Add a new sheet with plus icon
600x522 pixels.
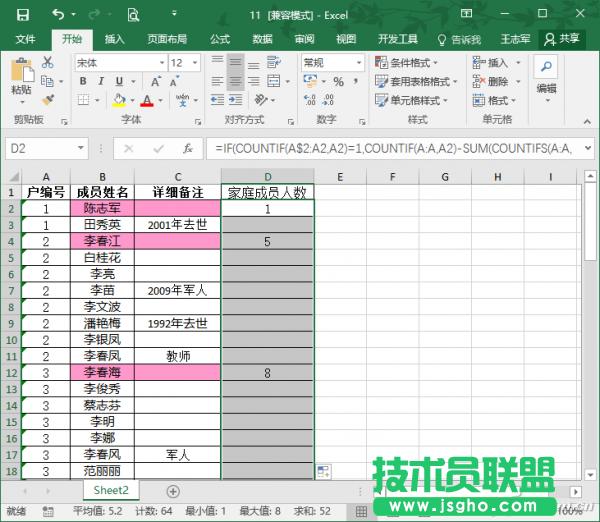pos(173,491)
